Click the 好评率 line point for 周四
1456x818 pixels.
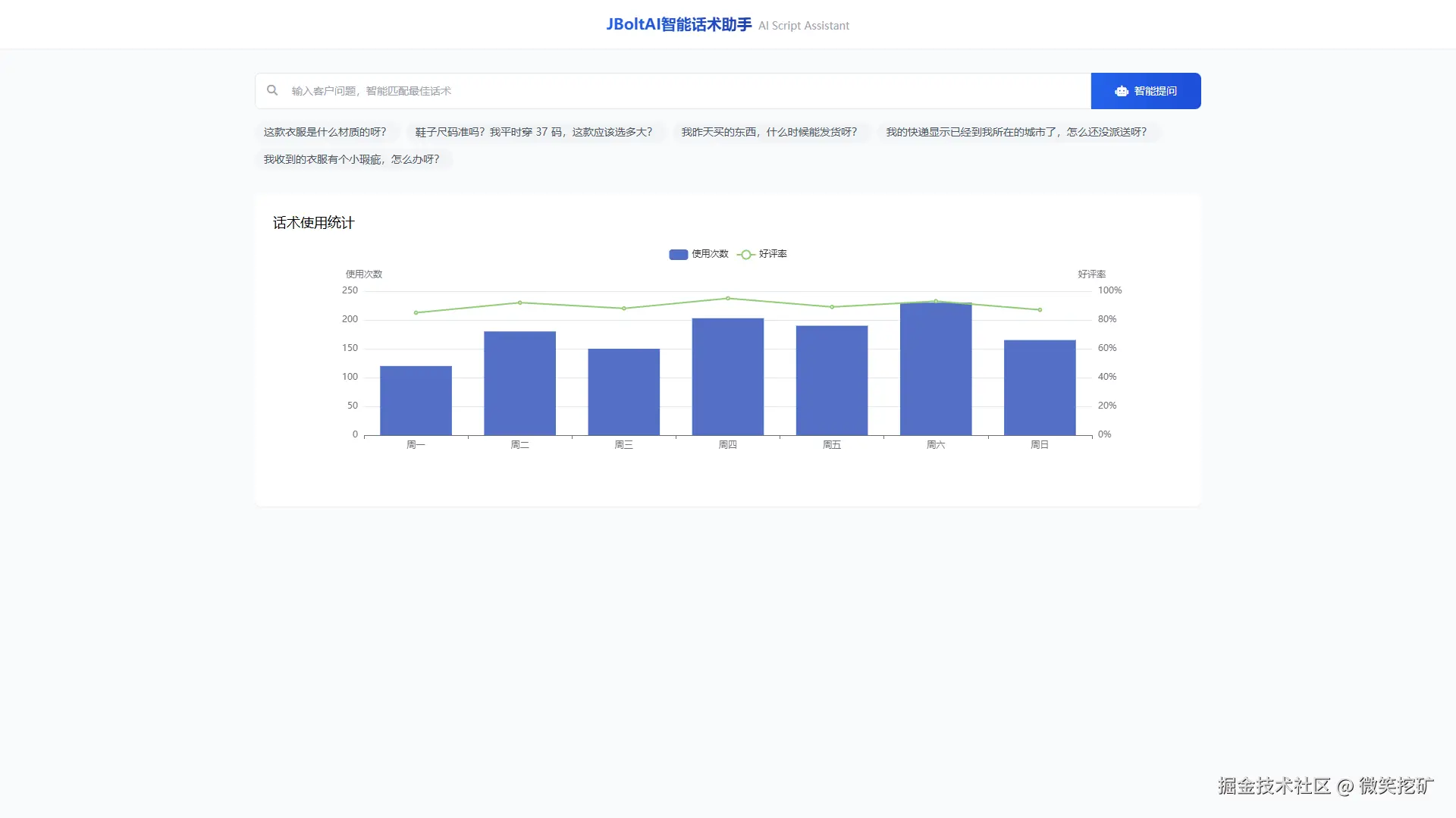click(728, 299)
